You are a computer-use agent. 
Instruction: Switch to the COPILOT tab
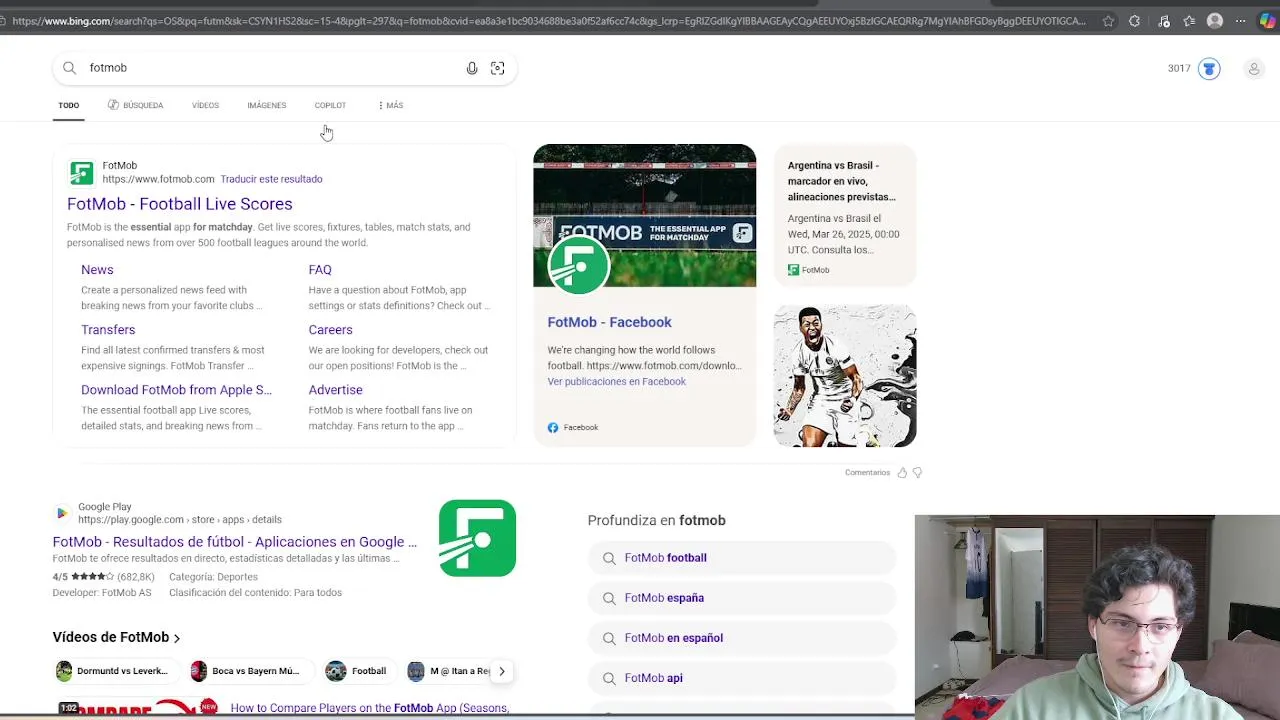click(x=330, y=105)
